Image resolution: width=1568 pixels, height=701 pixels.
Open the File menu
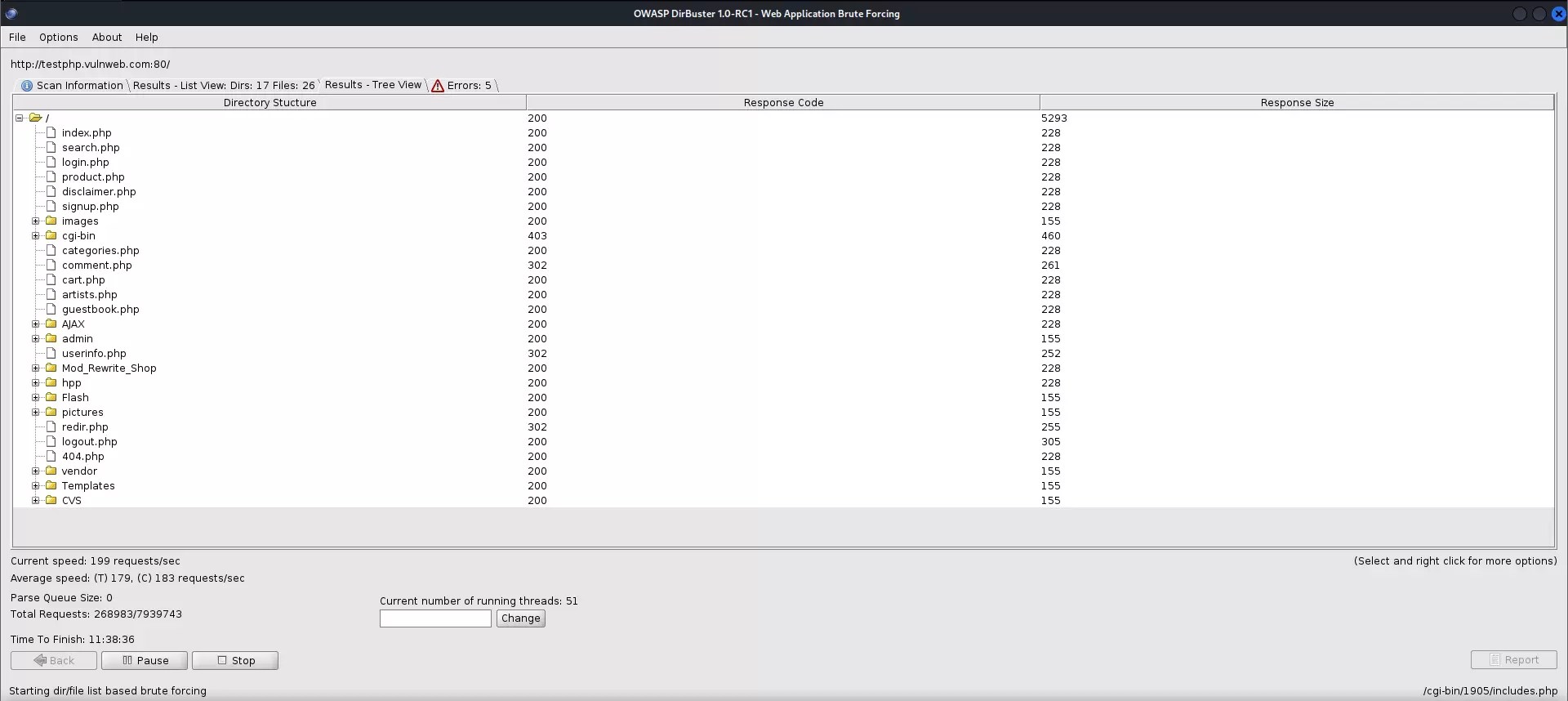(x=17, y=37)
